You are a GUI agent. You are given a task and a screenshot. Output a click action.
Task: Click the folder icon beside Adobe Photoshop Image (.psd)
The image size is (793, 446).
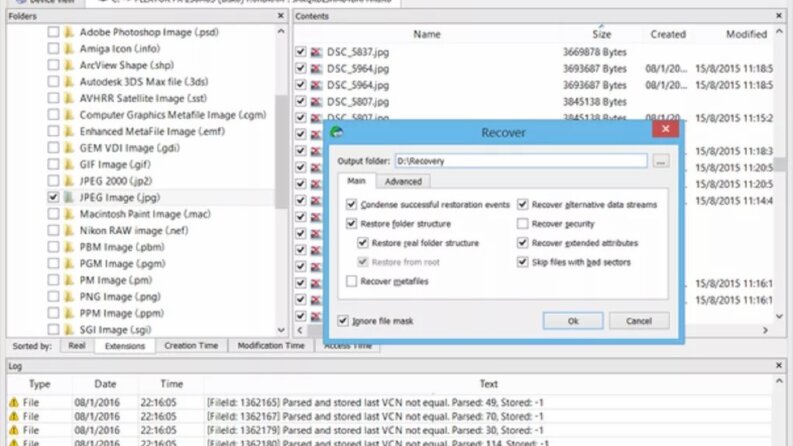coord(69,32)
